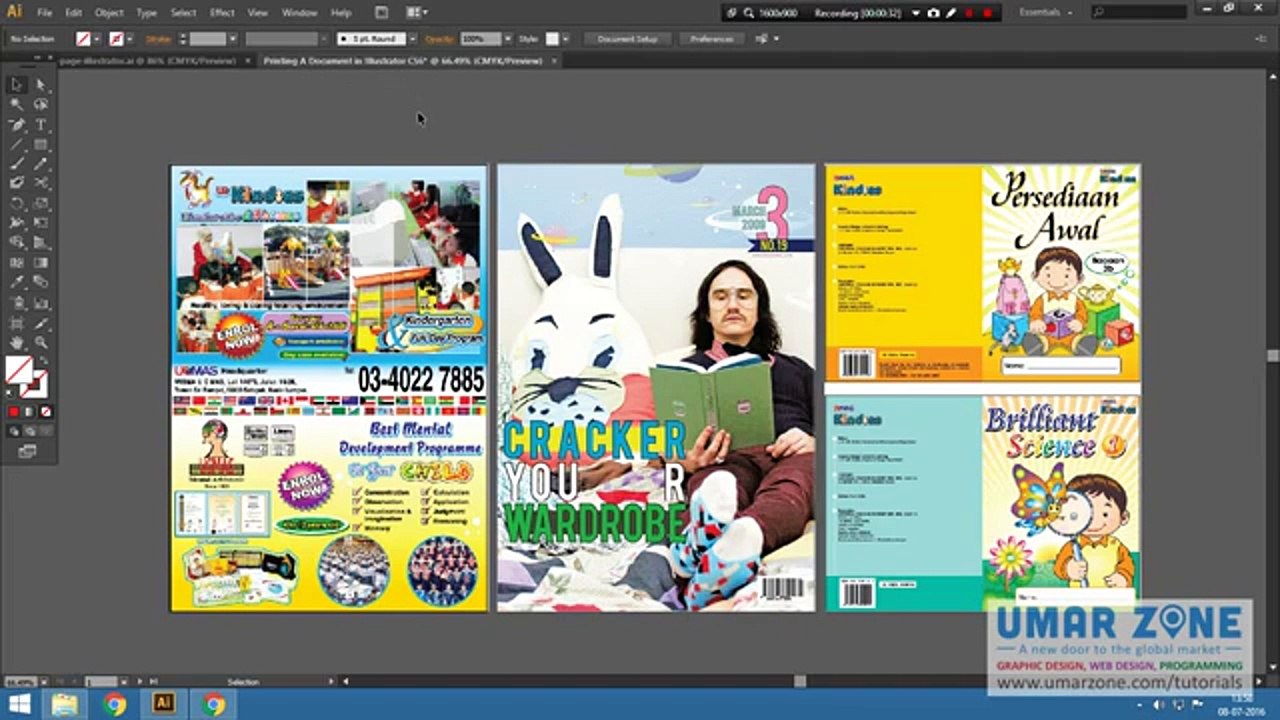This screenshot has width=1280, height=720.
Task: Select the Line Segment tool
Action: click(17, 144)
